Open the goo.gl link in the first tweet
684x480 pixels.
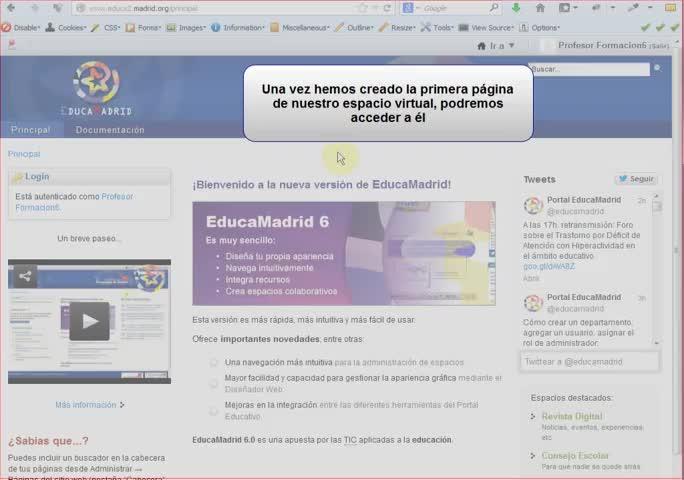click(549, 266)
